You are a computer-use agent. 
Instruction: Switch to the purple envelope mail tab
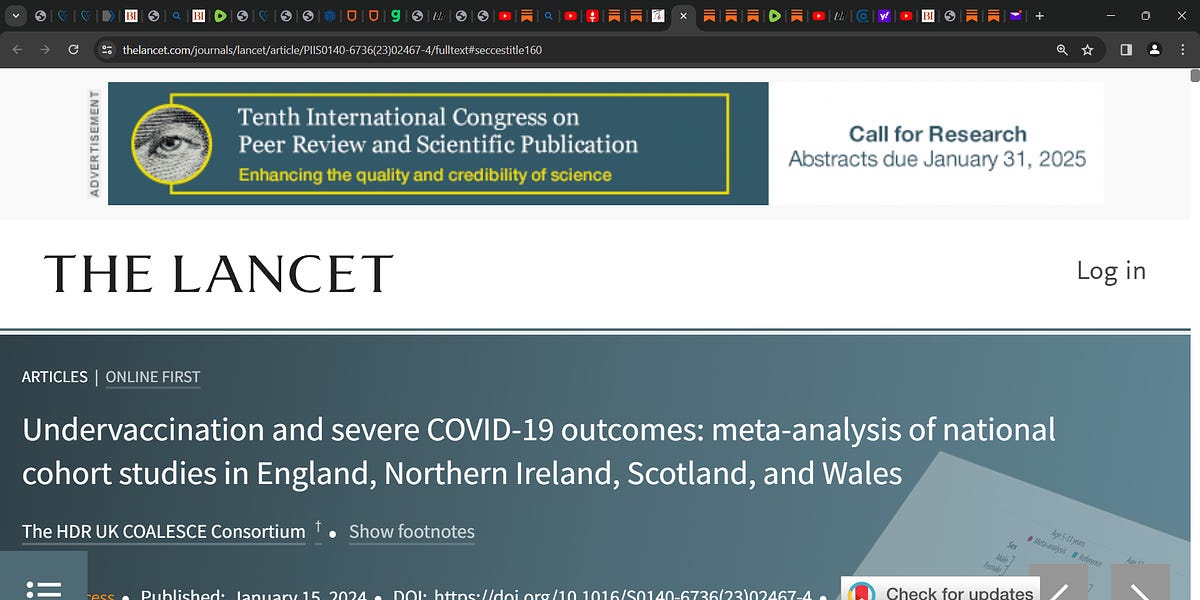pyautogui.click(x=1016, y=16)
